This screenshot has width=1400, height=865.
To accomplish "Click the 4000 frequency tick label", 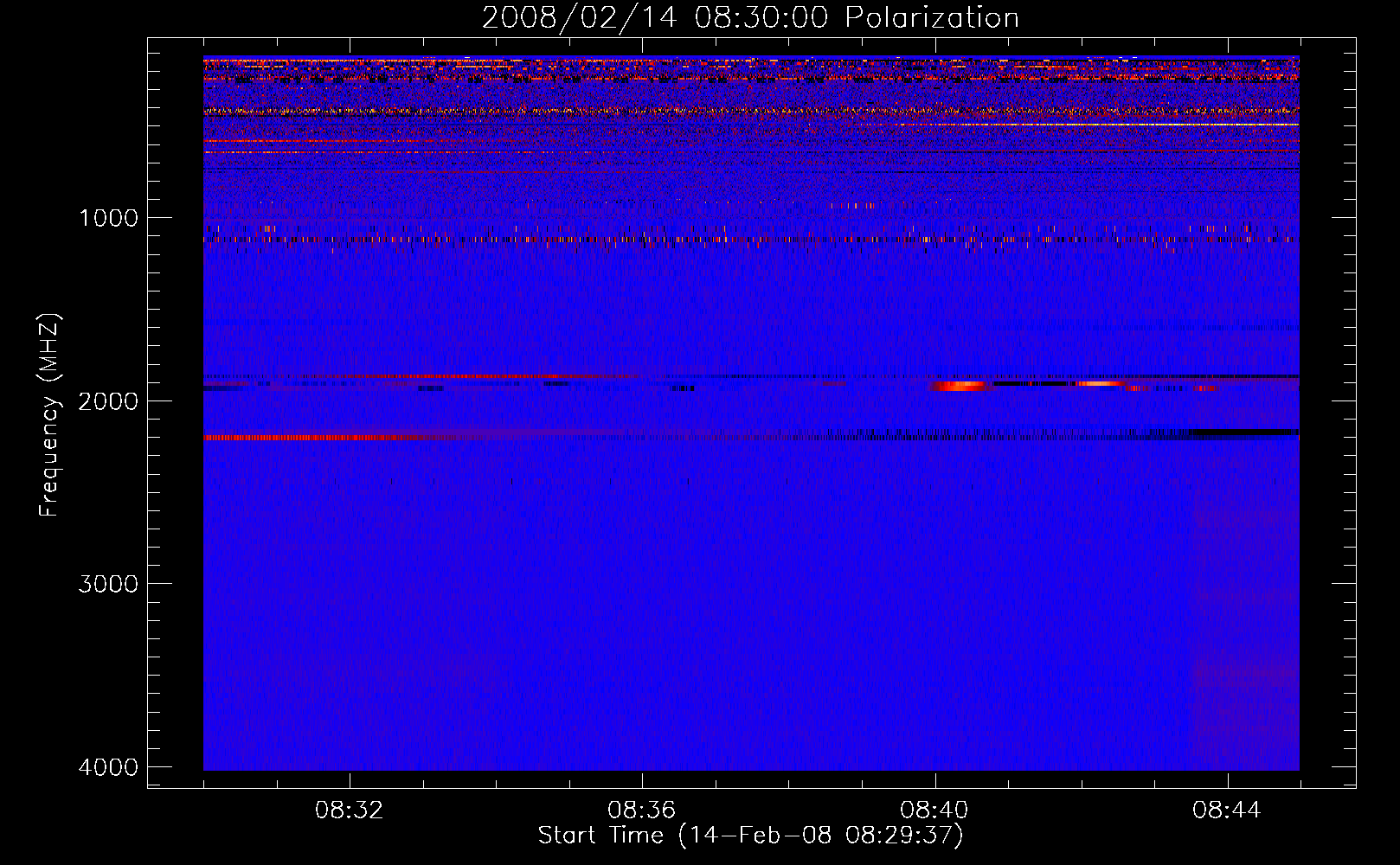I will tap(109, 767).
